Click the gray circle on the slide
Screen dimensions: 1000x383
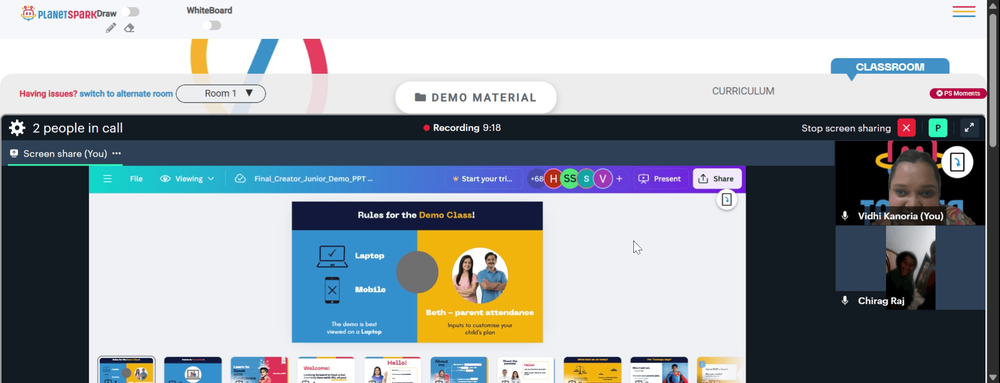[417, 272]
